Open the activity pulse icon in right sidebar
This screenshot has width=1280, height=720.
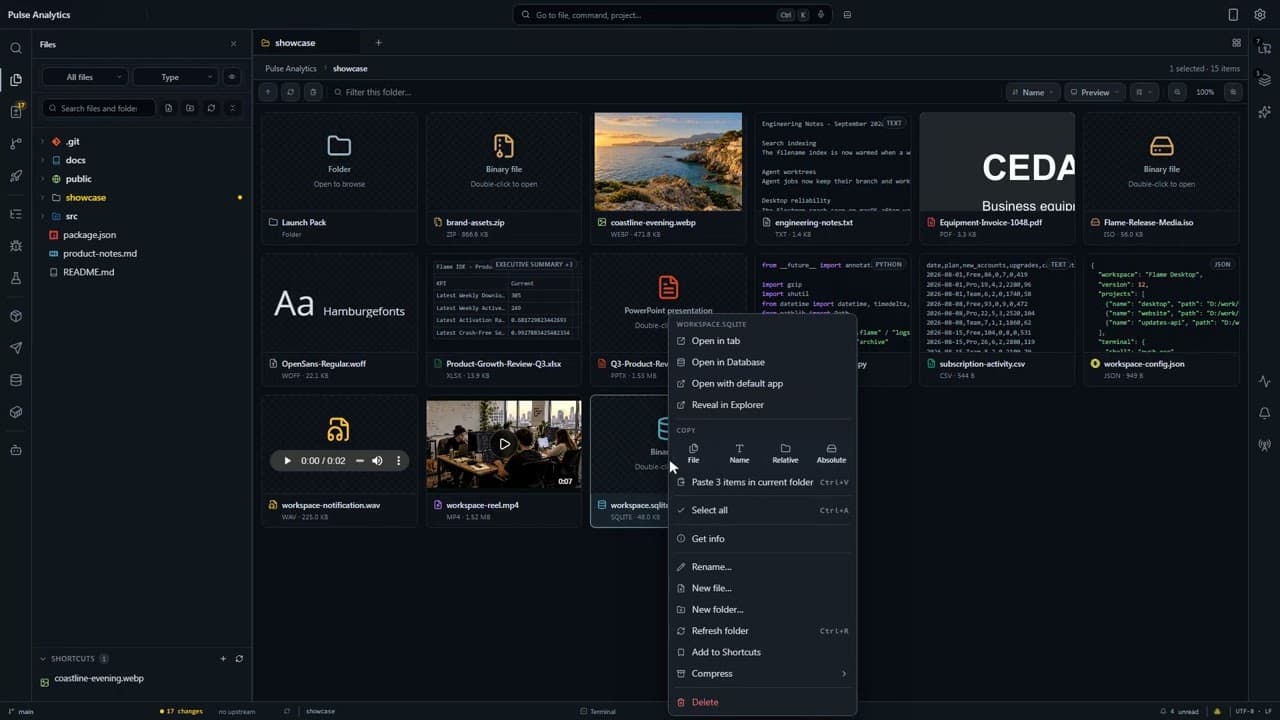coord(1264,381)
